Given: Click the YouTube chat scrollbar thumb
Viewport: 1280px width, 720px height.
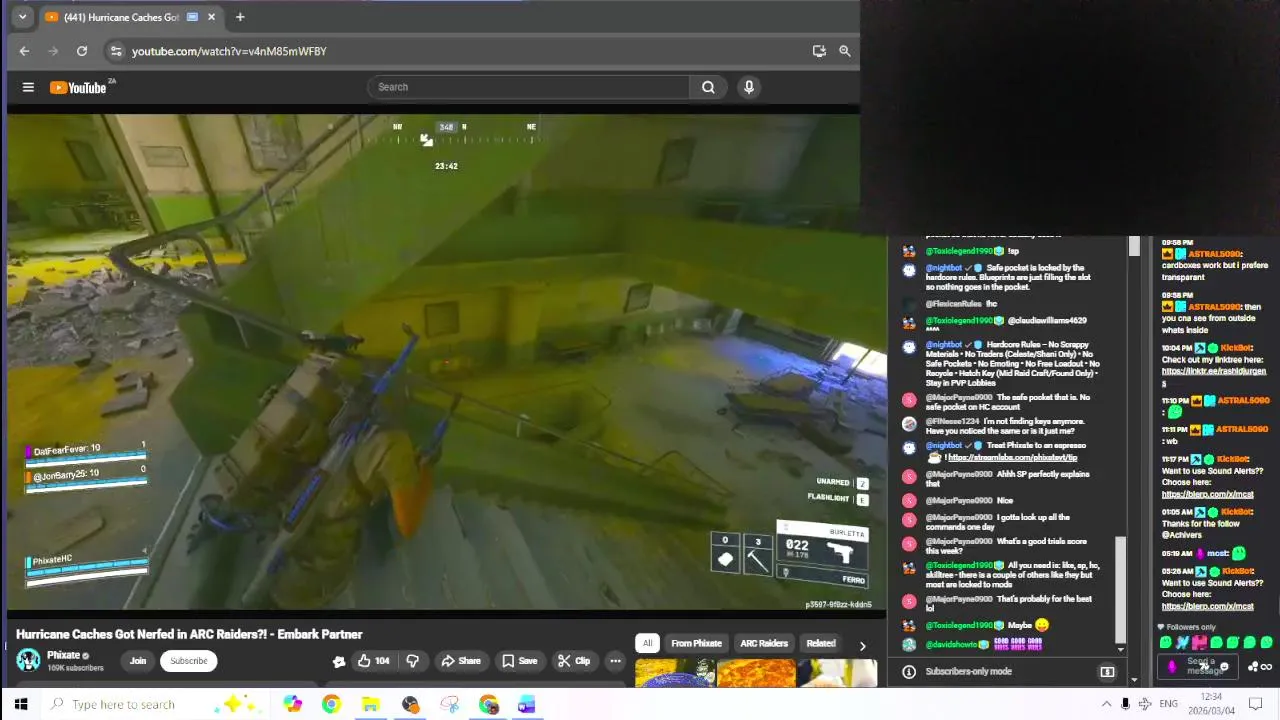Looking at the screenshot, I should tap(1120, 590).
